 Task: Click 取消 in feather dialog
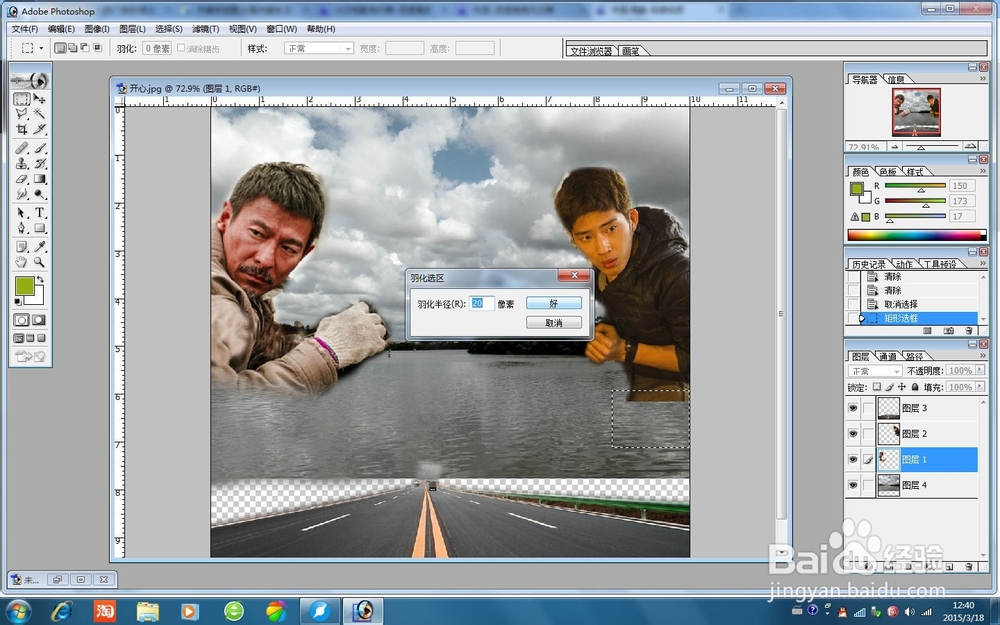(x=554, y=323)
